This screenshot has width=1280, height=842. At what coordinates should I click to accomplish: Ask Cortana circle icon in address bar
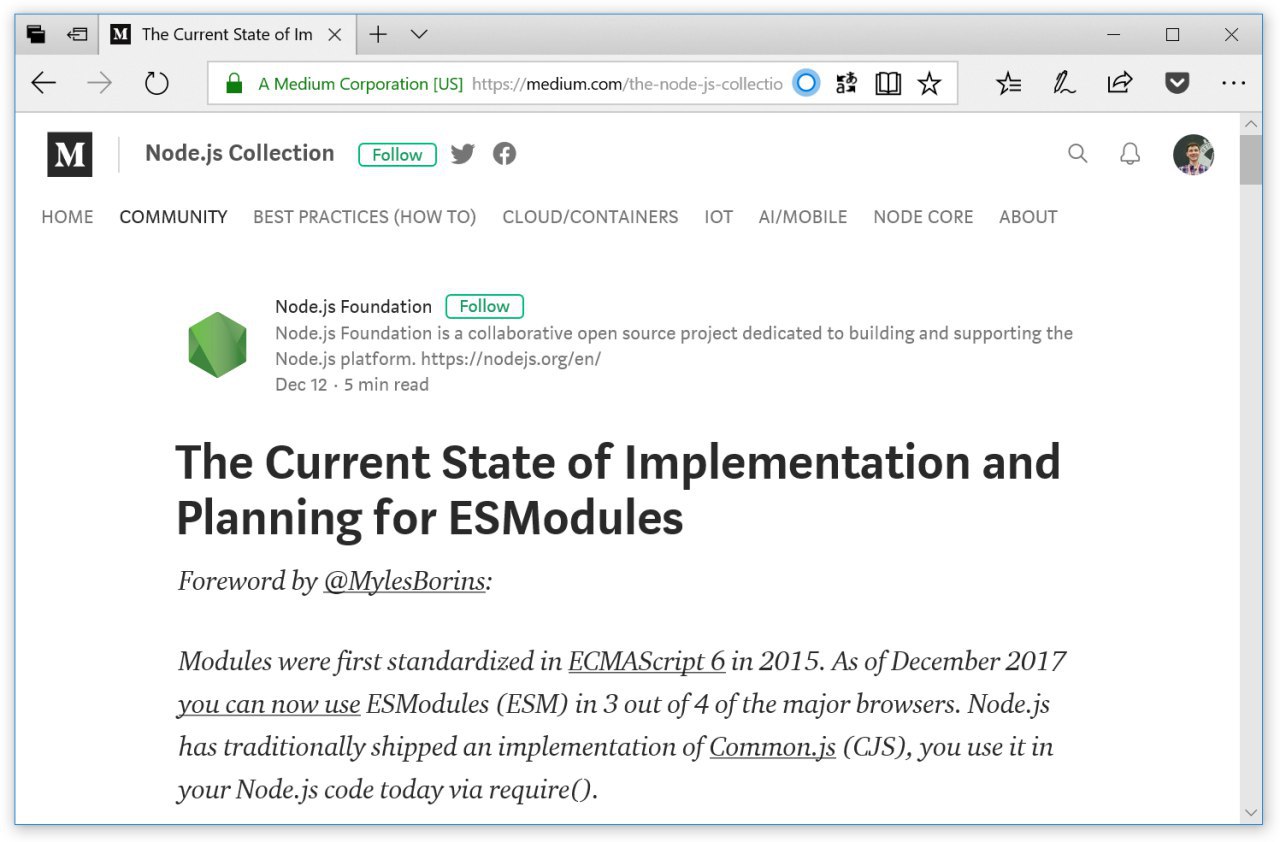click(806, 83)
